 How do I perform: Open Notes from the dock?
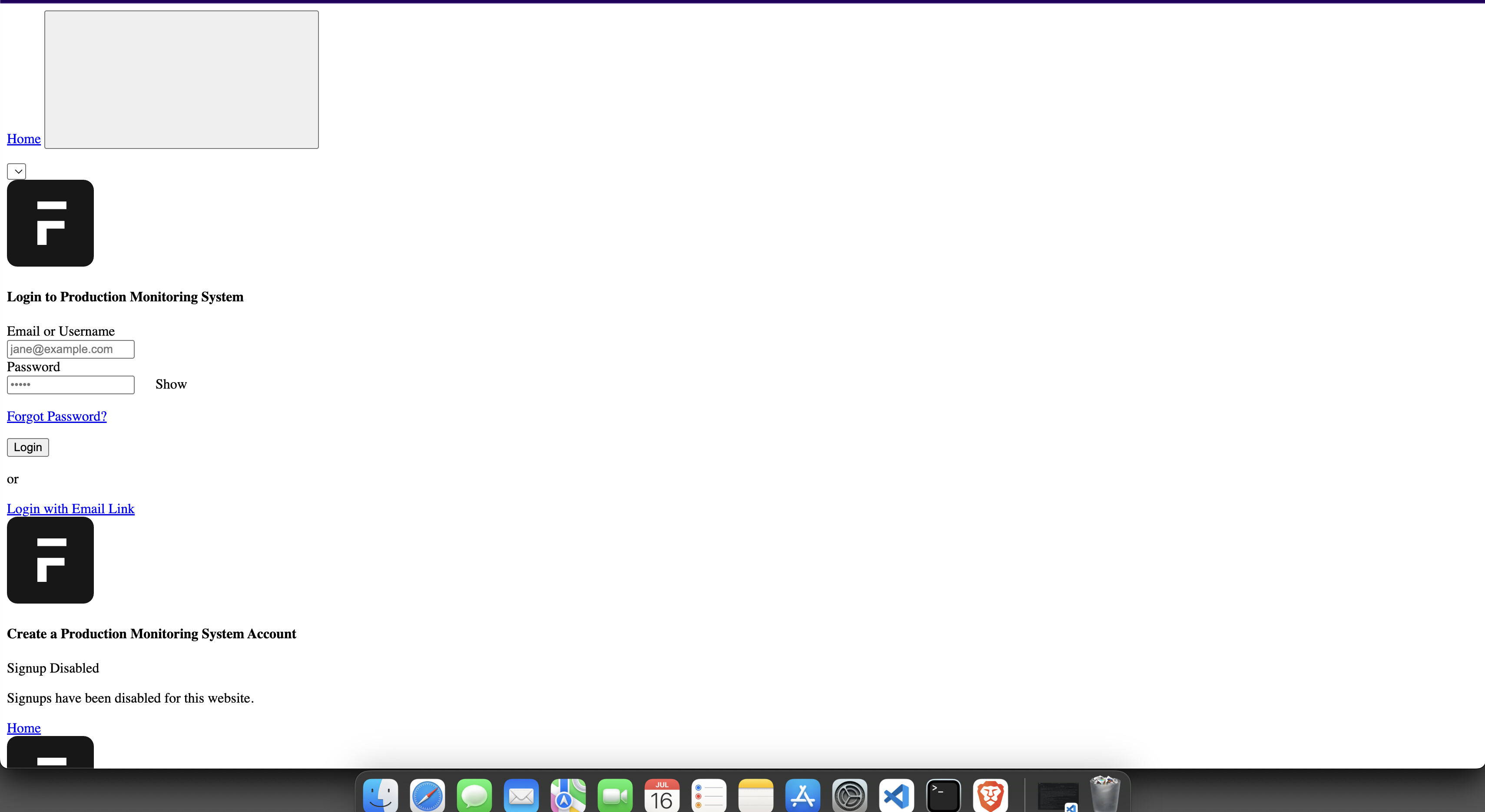756,796
